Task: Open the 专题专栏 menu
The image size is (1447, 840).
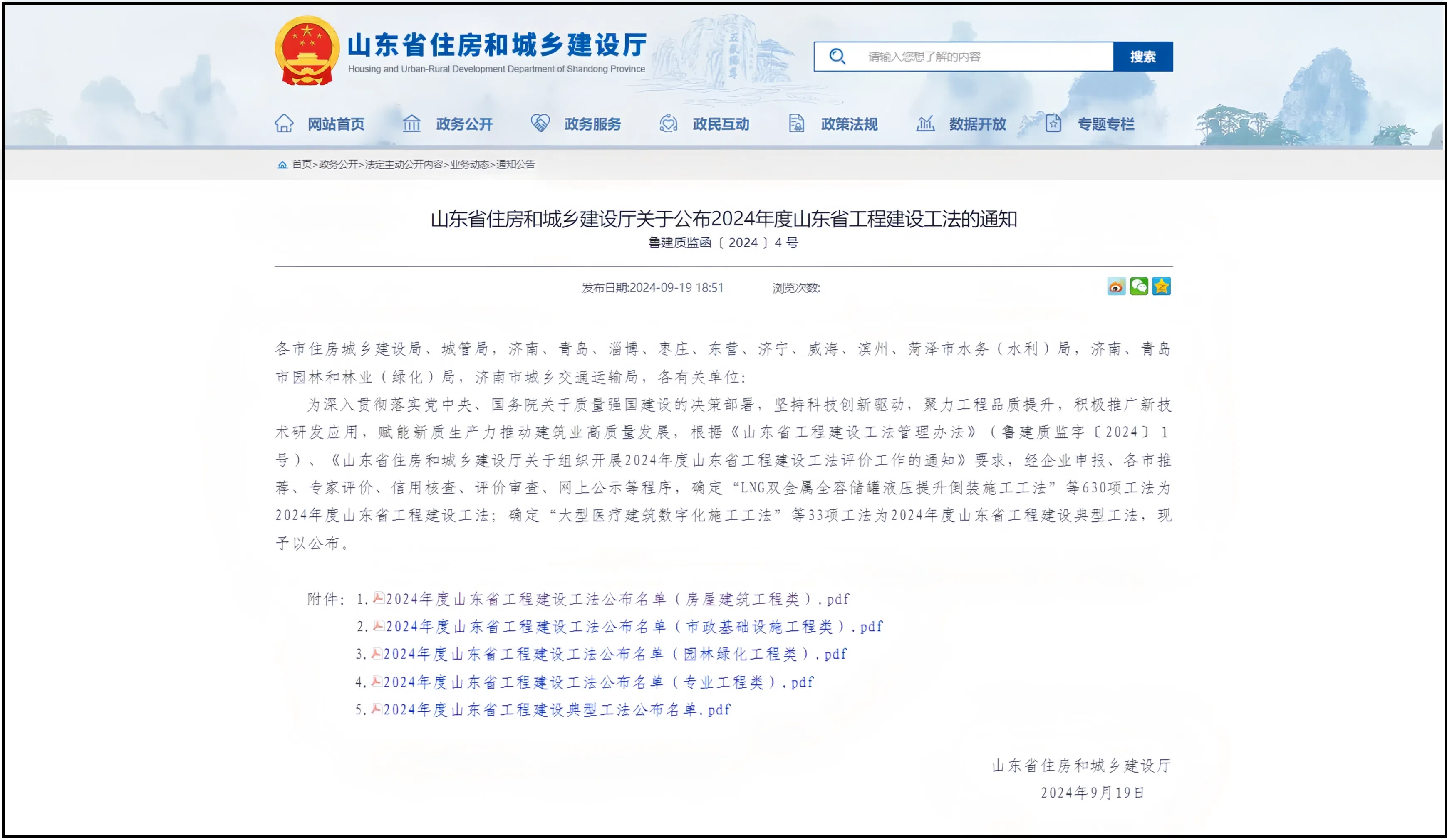Action: click(1106, 124)
